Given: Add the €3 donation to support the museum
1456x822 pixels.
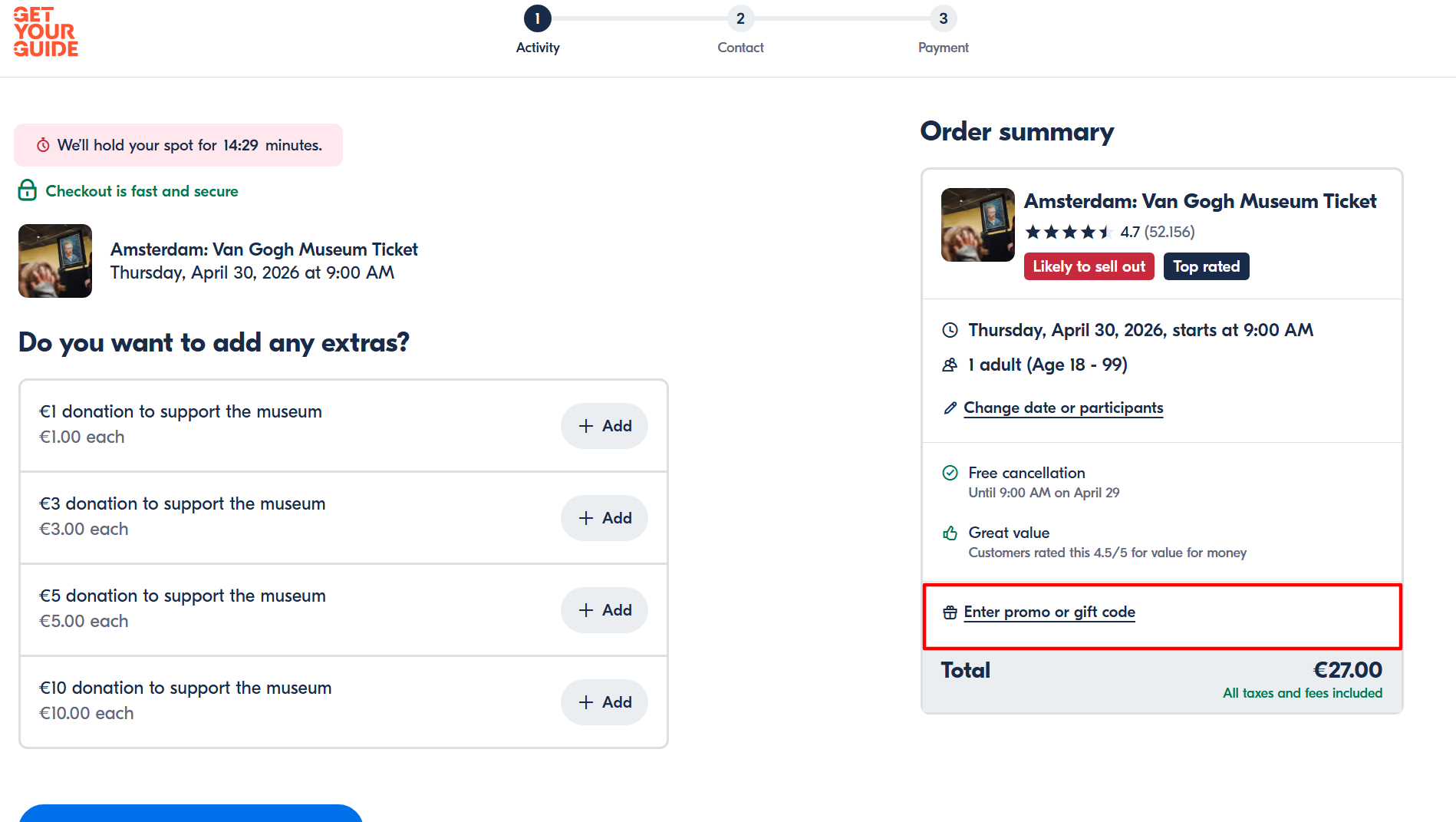Looking at the screenshot, I should [604, 518].
